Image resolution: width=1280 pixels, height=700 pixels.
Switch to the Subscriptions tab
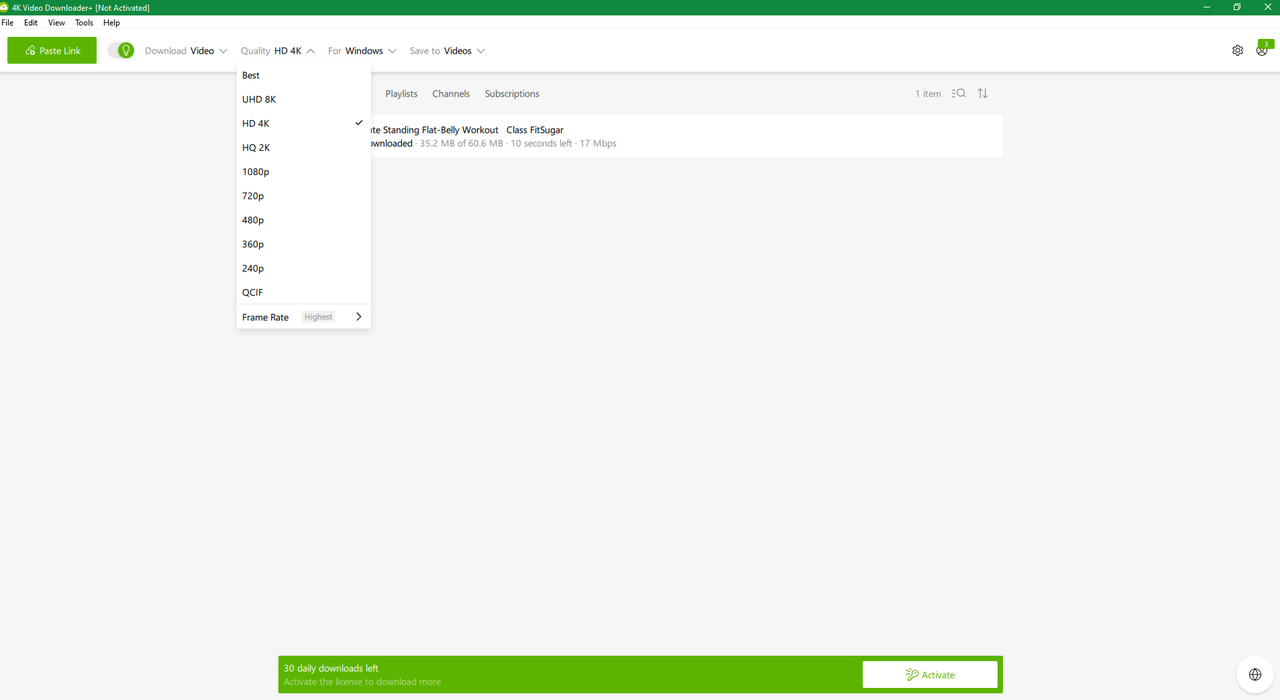tap(512, 94)
